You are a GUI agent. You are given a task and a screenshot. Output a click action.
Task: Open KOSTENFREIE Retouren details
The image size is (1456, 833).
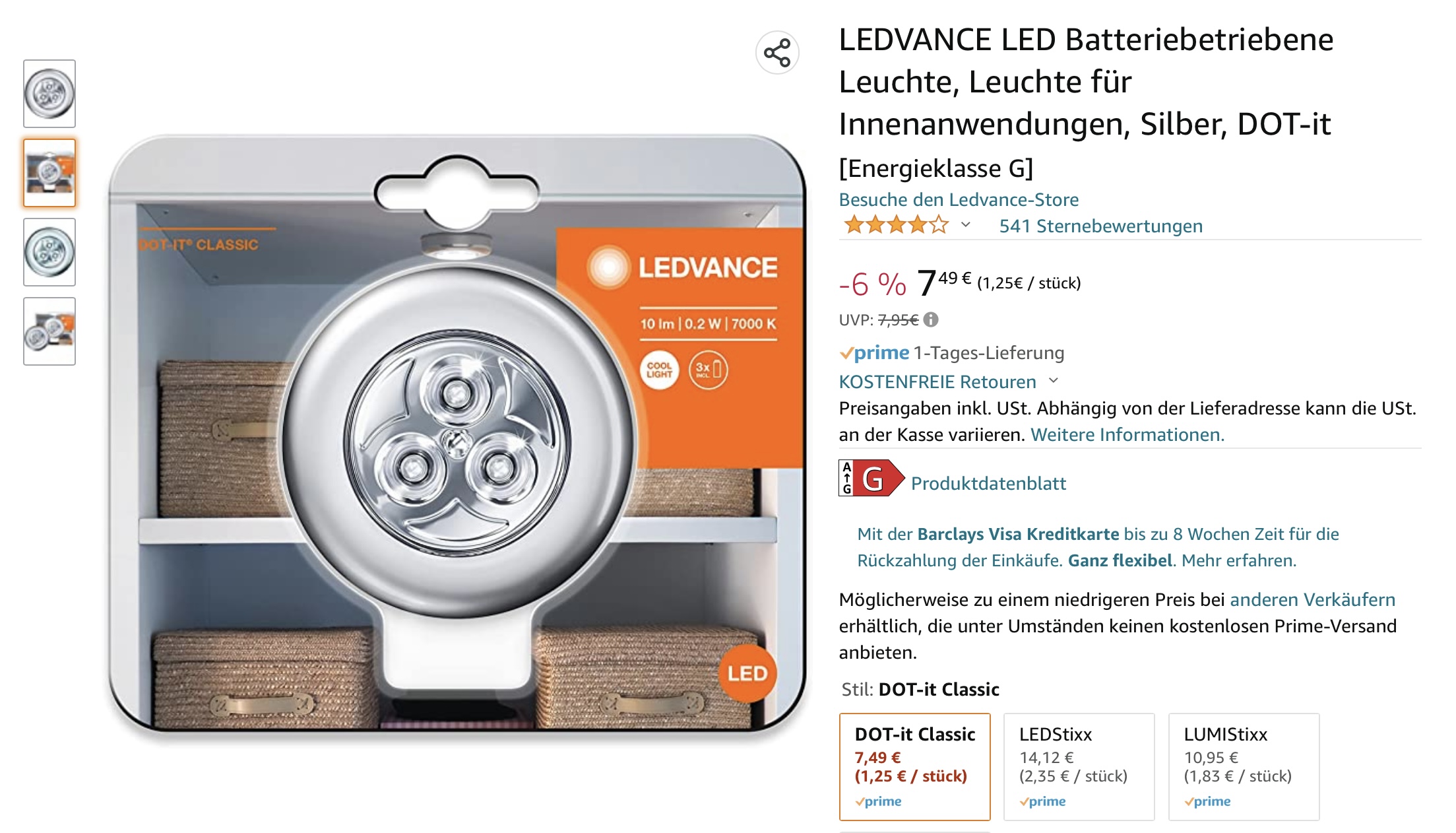[937, 382]
